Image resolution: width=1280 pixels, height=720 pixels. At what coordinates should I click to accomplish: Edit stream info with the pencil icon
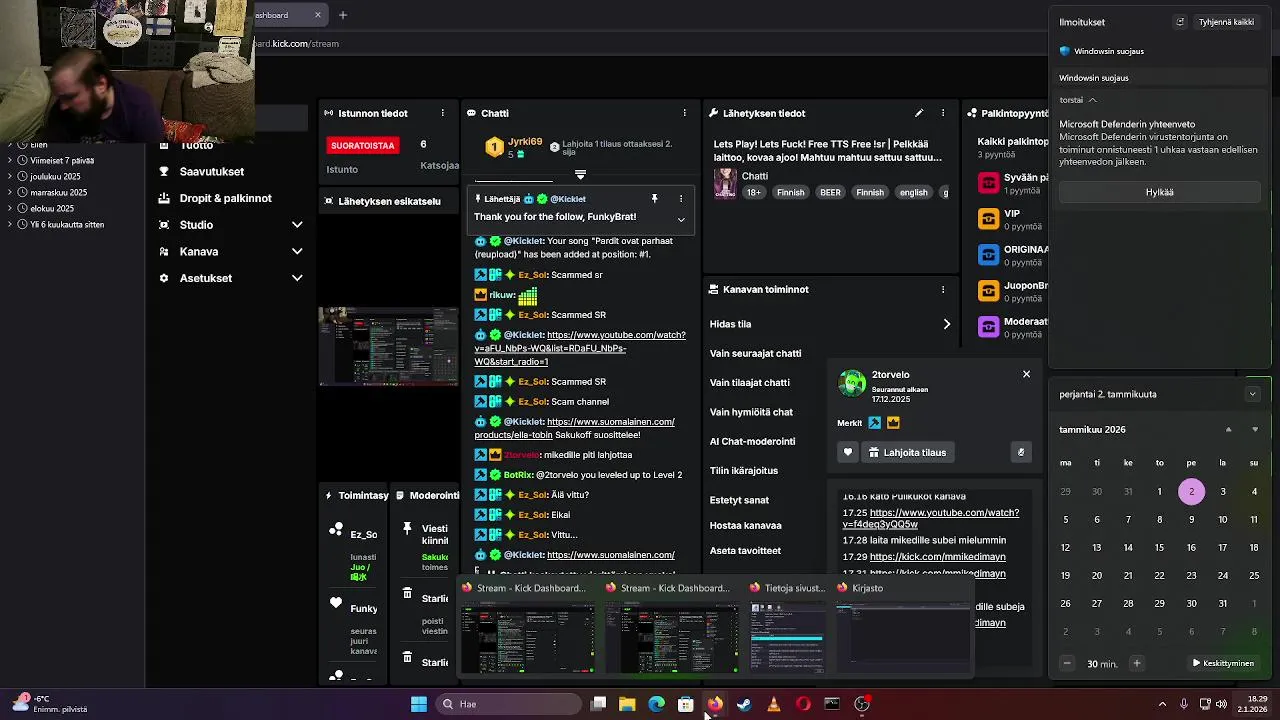pyautogui.click(x=919, y=113)
